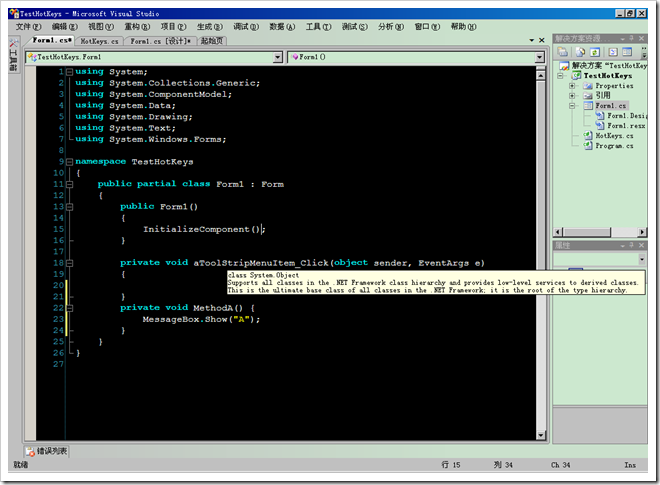Viewport: 660px width, 485px height.
Task: Open the 生成(B) build menu
Action: coord(210,27)
